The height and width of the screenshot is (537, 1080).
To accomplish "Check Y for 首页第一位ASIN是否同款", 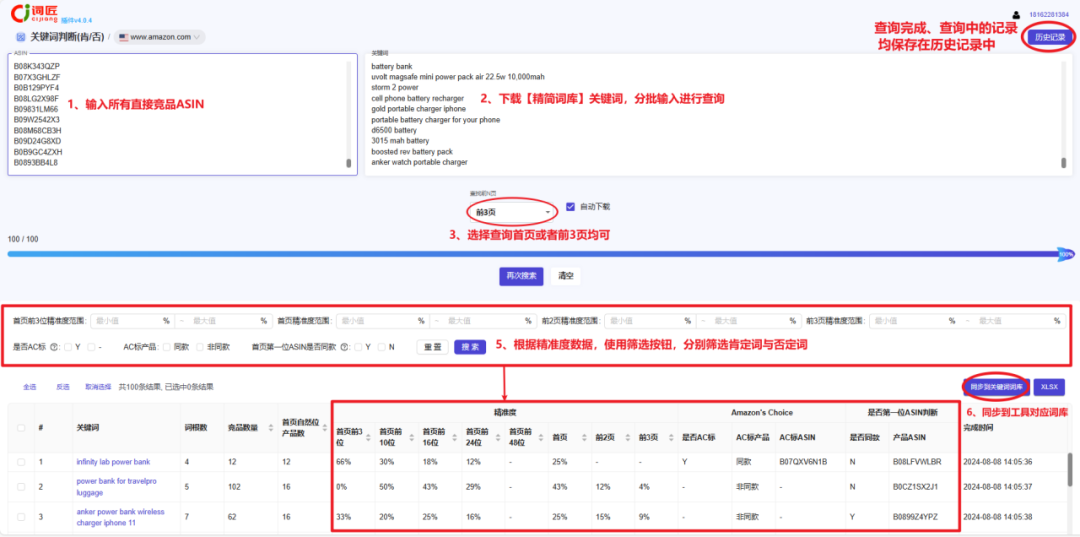I will (358, 347).
